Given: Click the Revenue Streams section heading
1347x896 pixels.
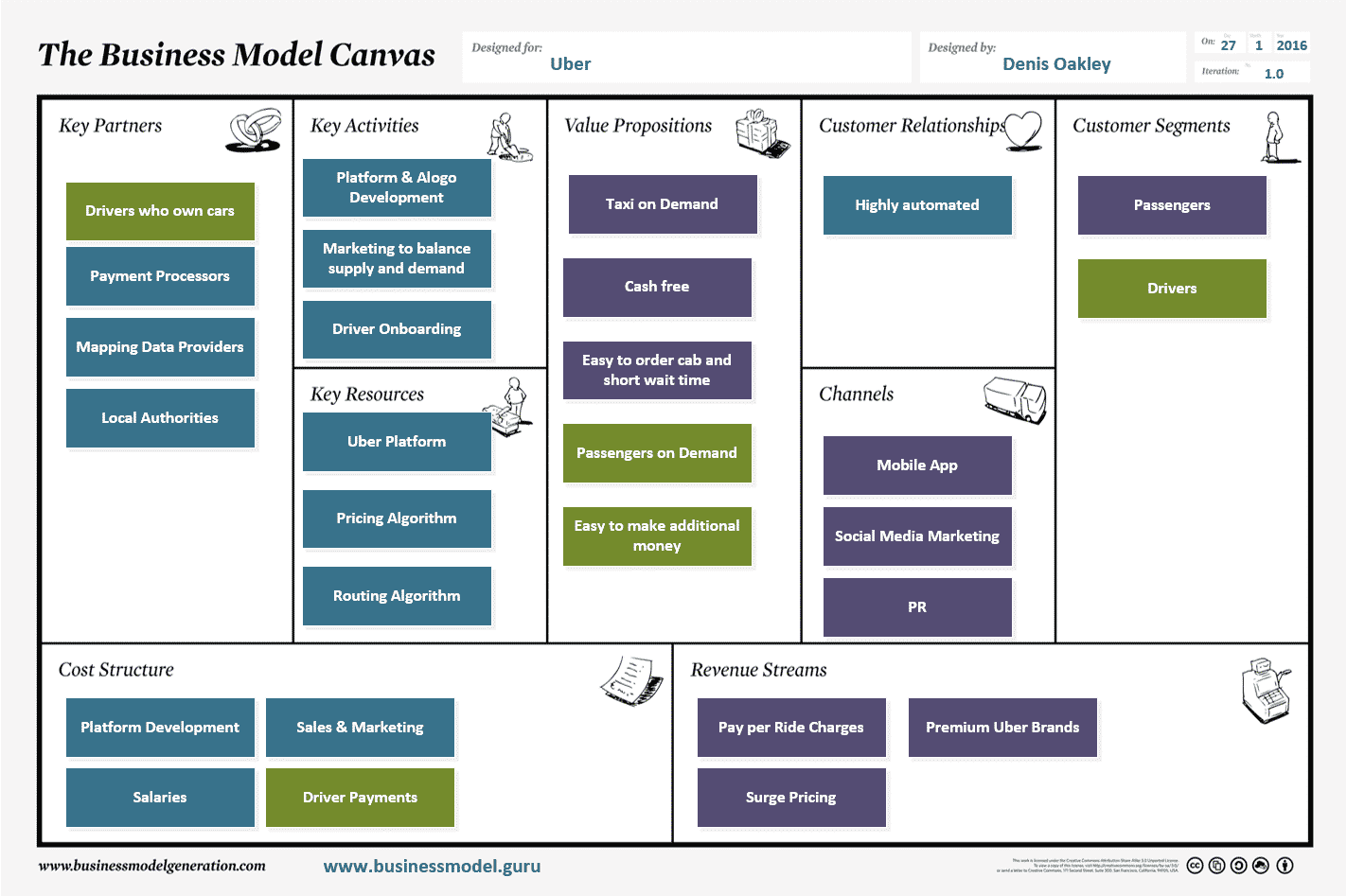Looking at the screenshot, I should 758,670.
